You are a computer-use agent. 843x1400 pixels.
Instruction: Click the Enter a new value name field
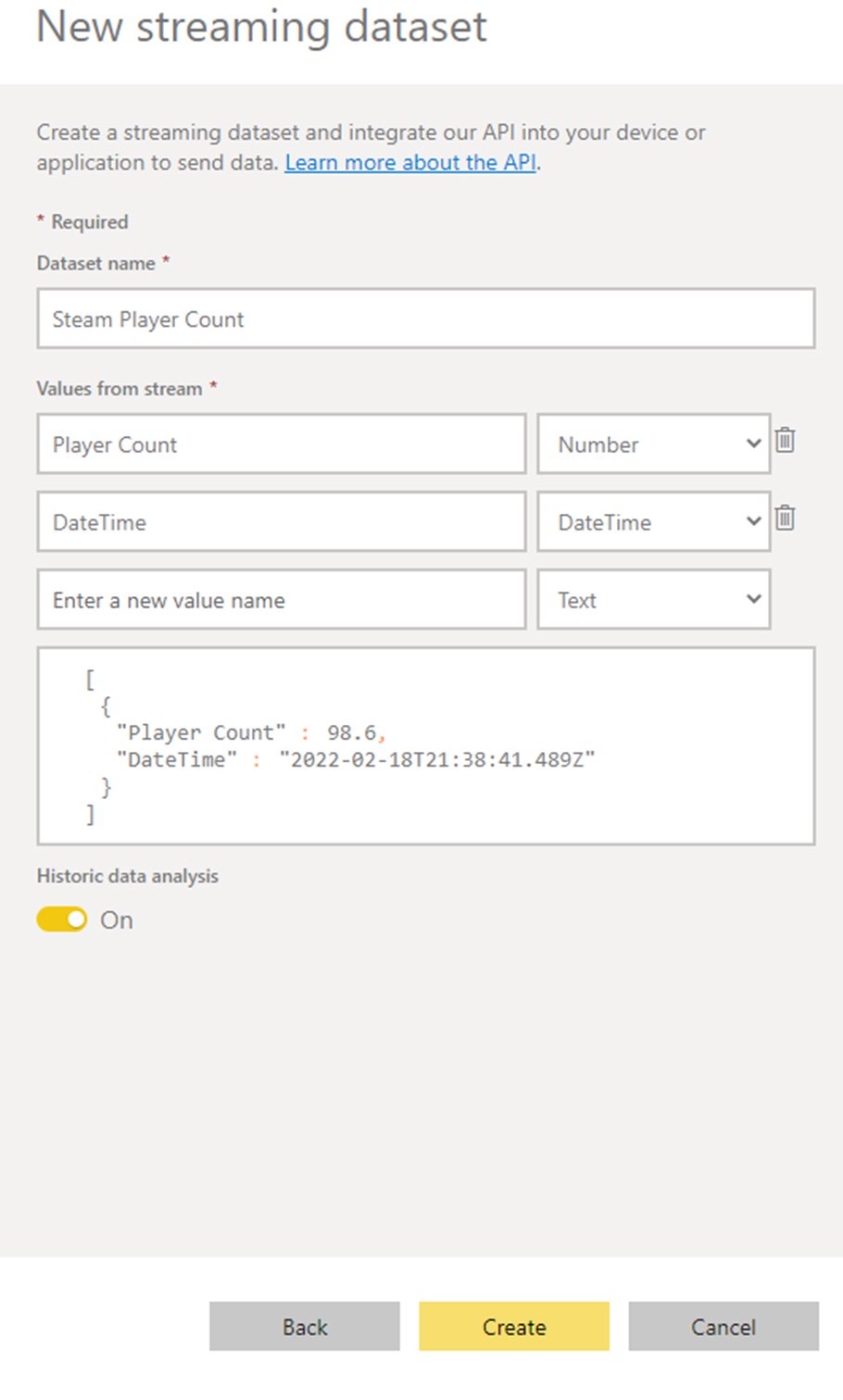point(281,600)
